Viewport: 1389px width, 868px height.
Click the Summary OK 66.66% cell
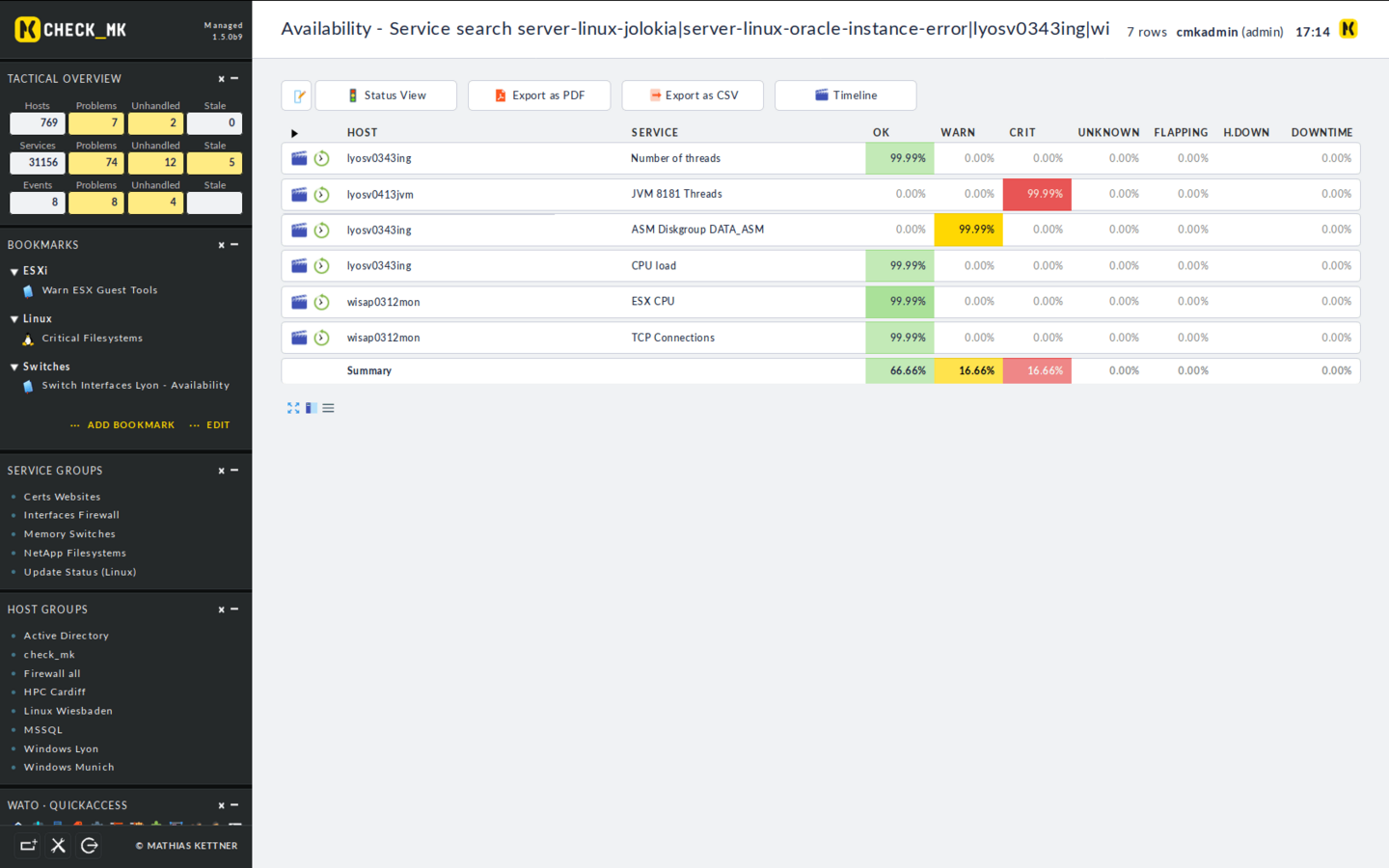pos(900,370)
